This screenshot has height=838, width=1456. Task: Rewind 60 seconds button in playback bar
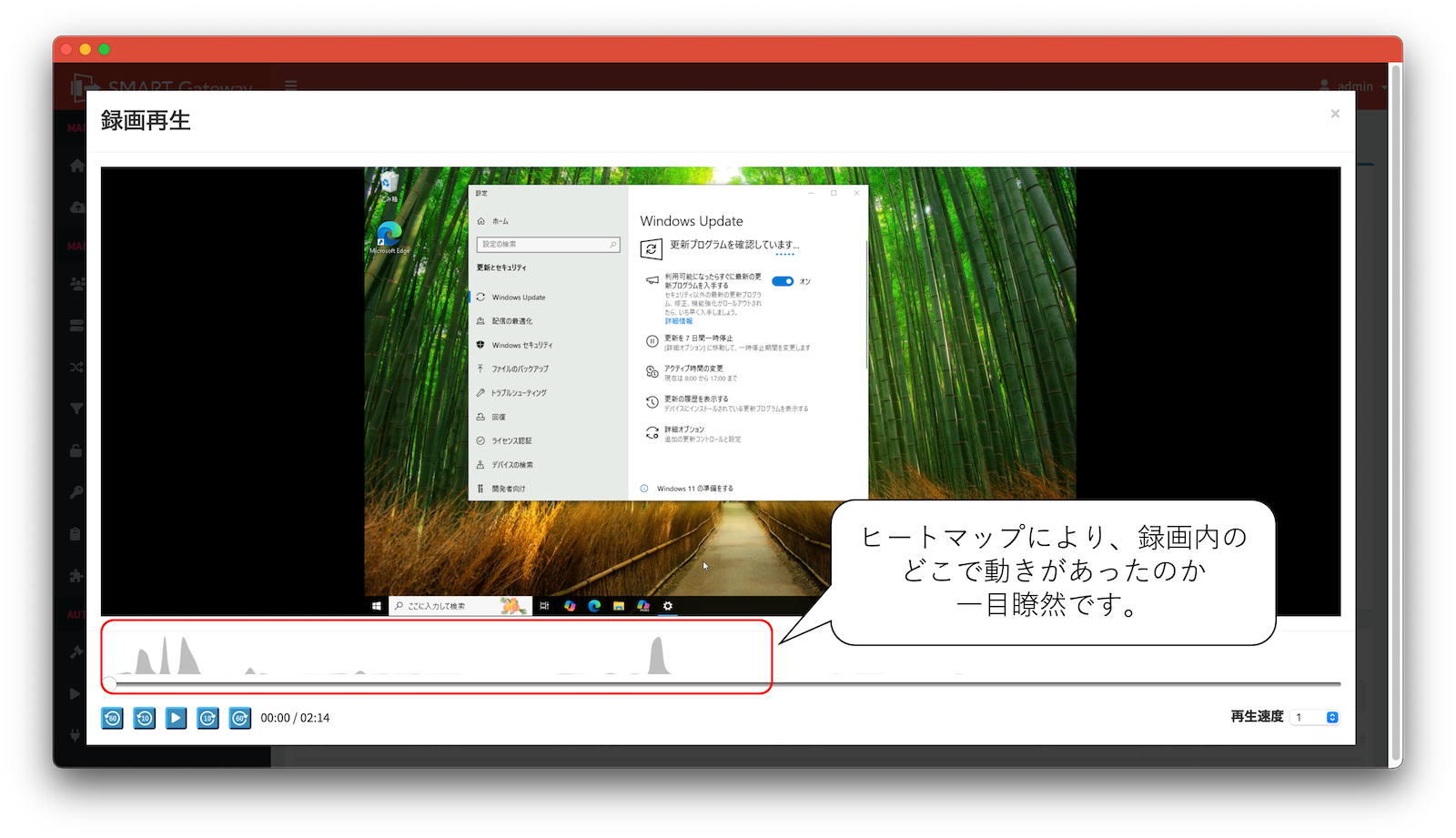click(112, 718)
